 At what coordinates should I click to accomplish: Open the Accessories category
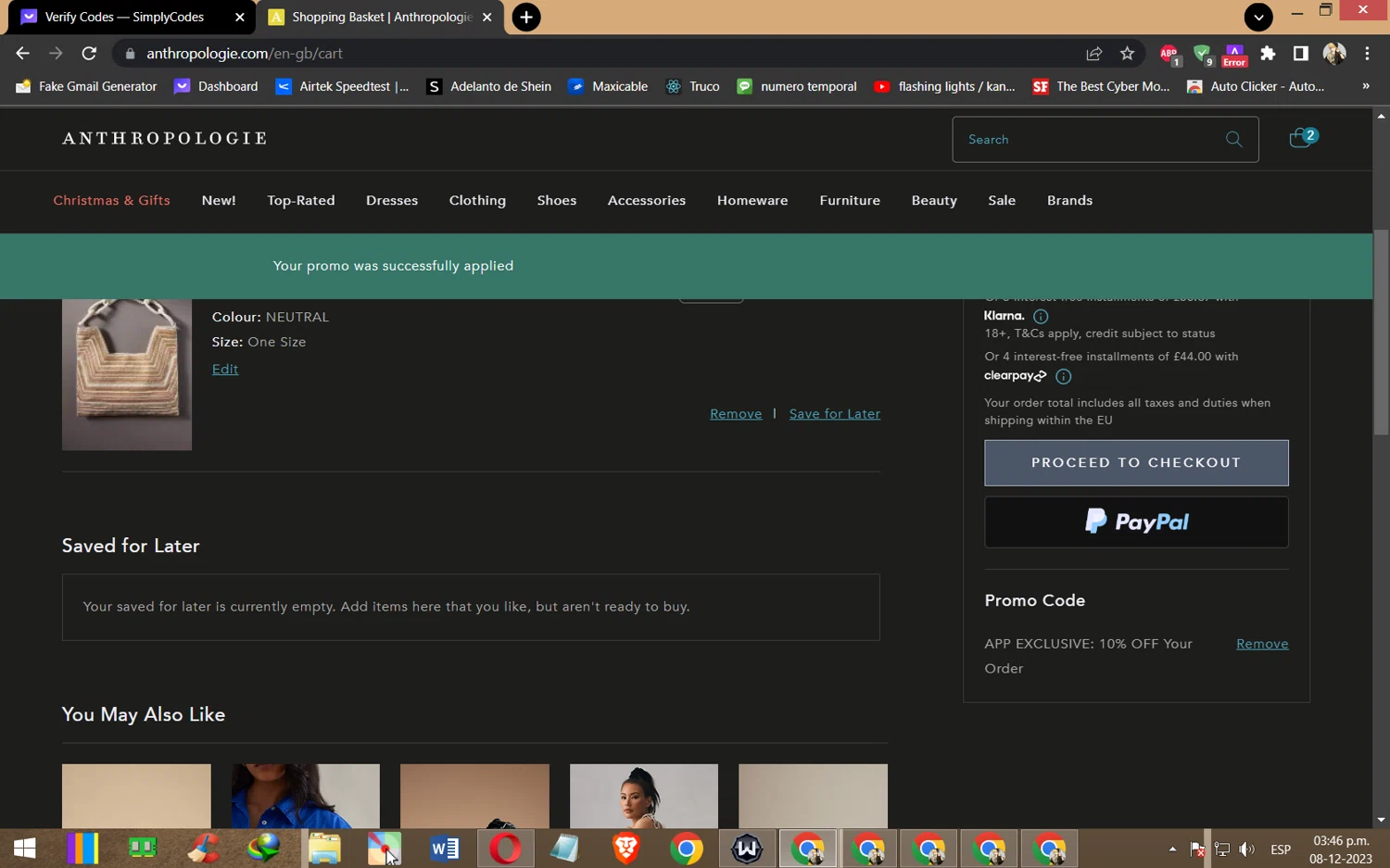click(647, 201)
